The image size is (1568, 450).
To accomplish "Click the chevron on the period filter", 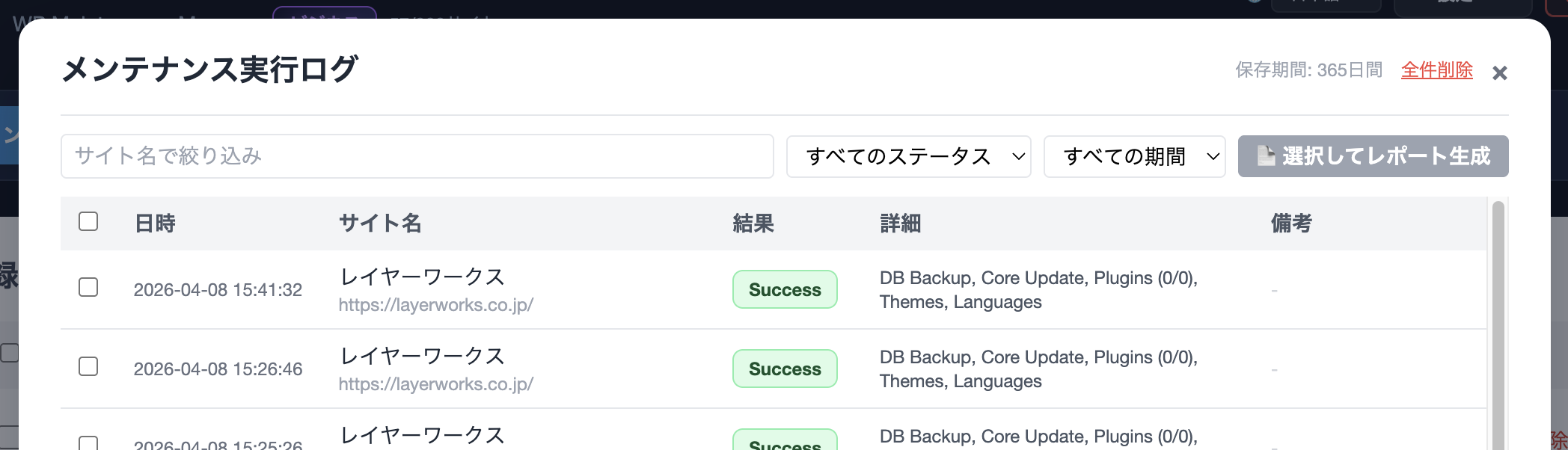I will pos(1211,157).
